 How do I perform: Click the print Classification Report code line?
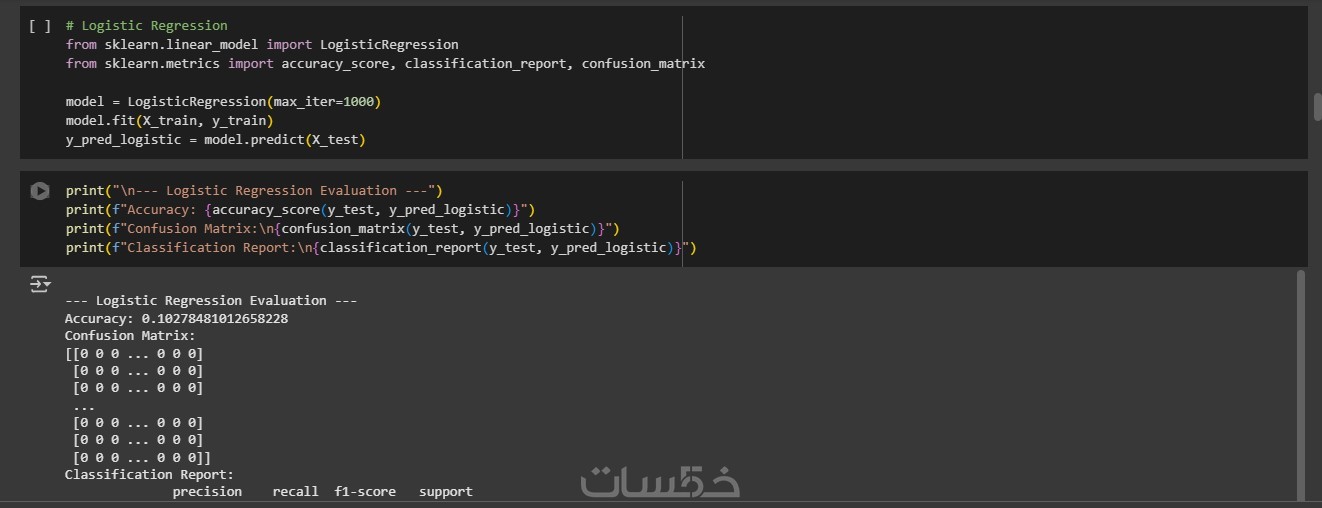click(380, 248)
